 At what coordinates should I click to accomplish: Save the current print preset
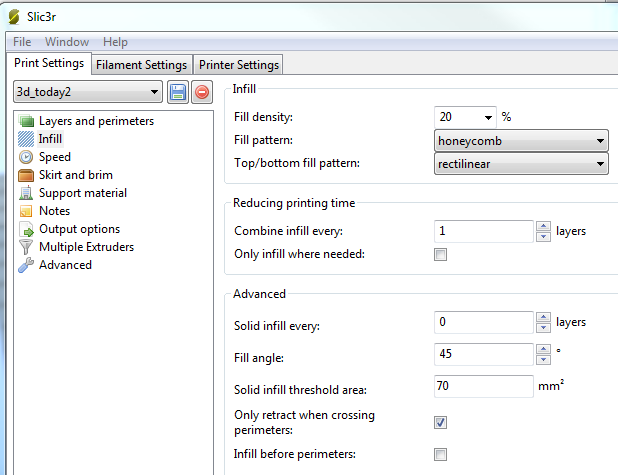[x=178, y=92]
